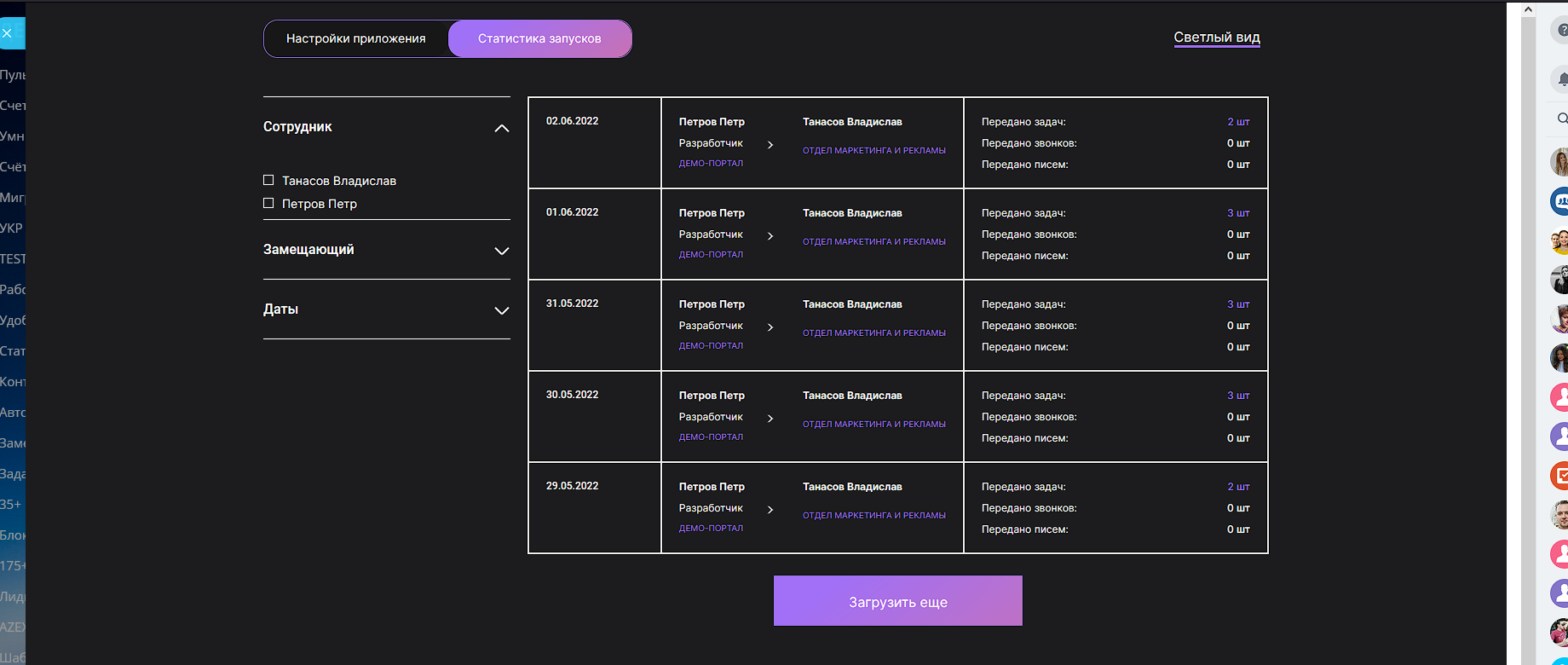
Task: Click arrow between names in 29.05.2022 row
Action: [770, 510]
